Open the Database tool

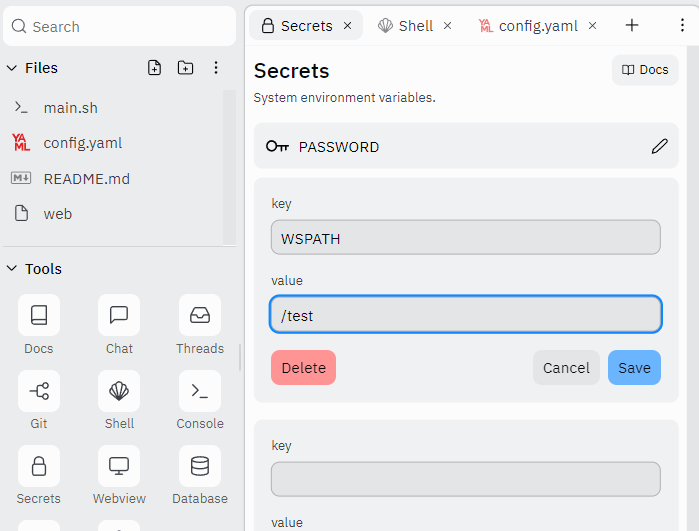coord(200,466)
